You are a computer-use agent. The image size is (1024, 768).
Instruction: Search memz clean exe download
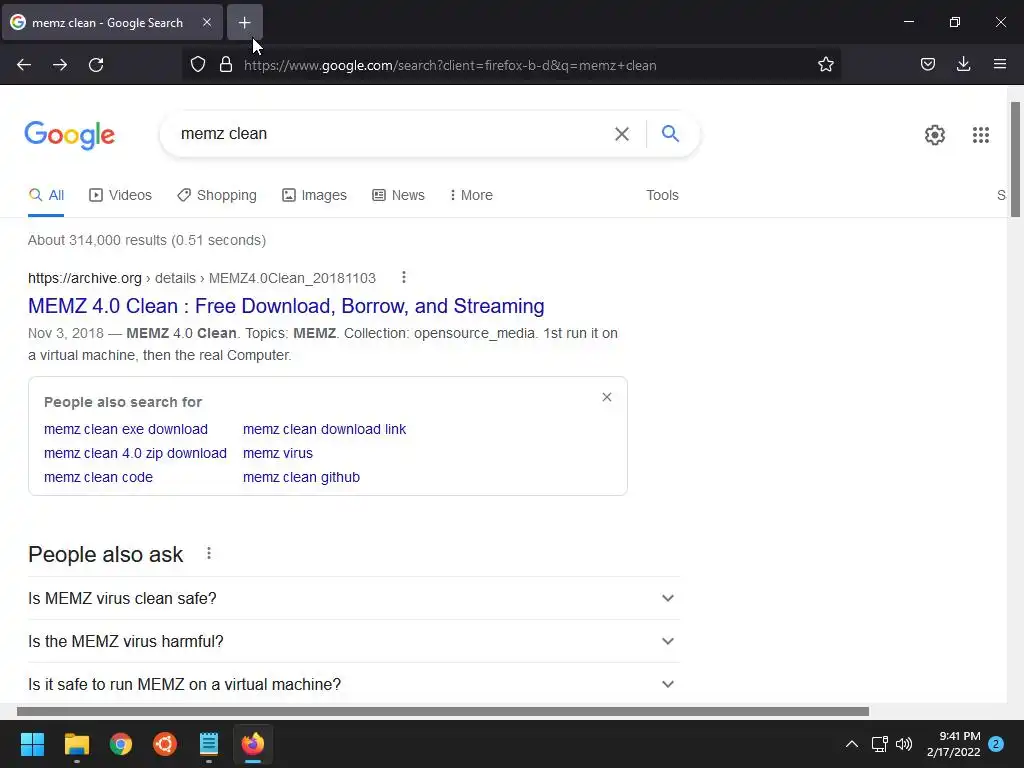(x=126, y=429)
